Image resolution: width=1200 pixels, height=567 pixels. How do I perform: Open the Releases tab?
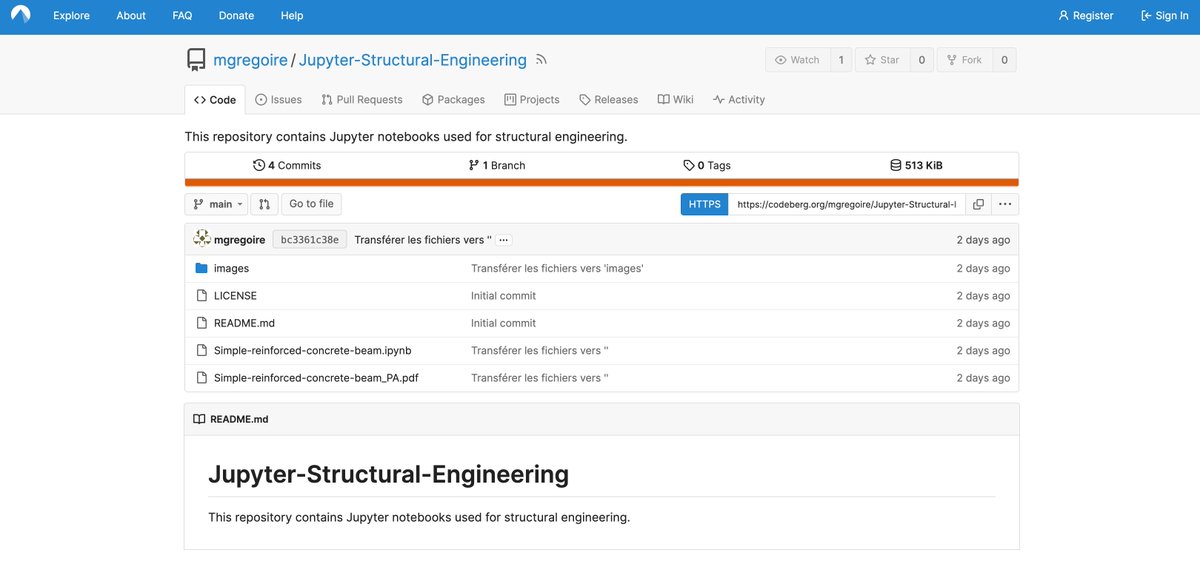[x=609, y=100]
